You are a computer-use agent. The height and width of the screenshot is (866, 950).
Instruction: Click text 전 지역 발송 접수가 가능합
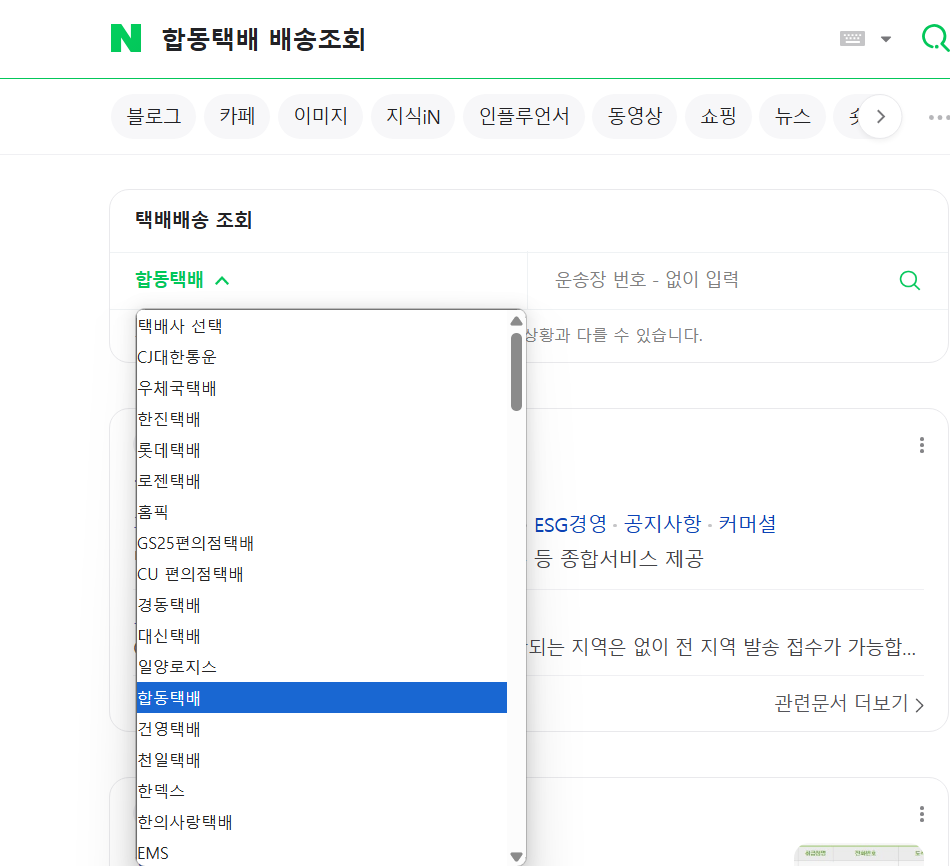pyautogui.click(x=795, y=647)
